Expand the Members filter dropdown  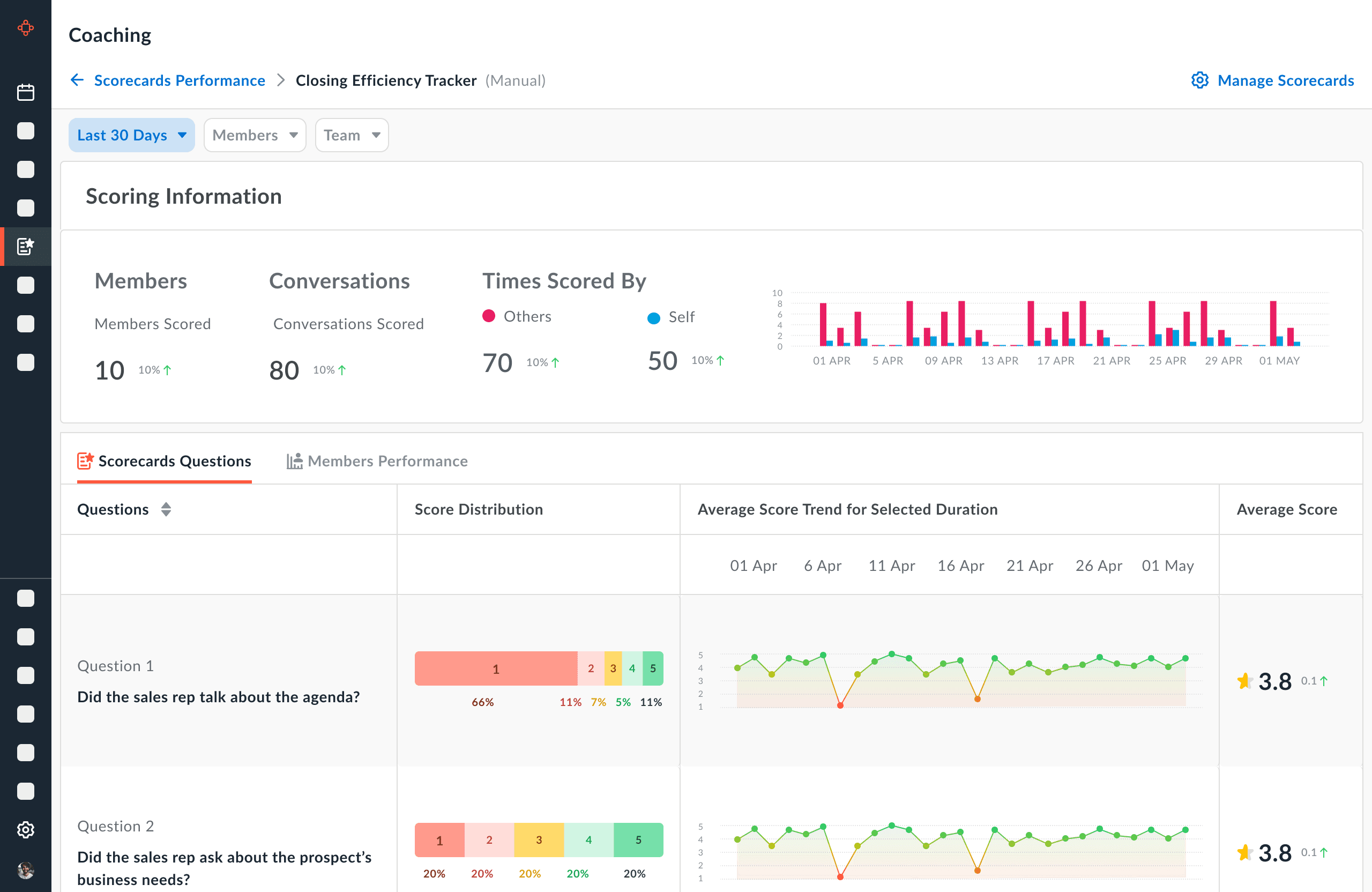(254, 135)
